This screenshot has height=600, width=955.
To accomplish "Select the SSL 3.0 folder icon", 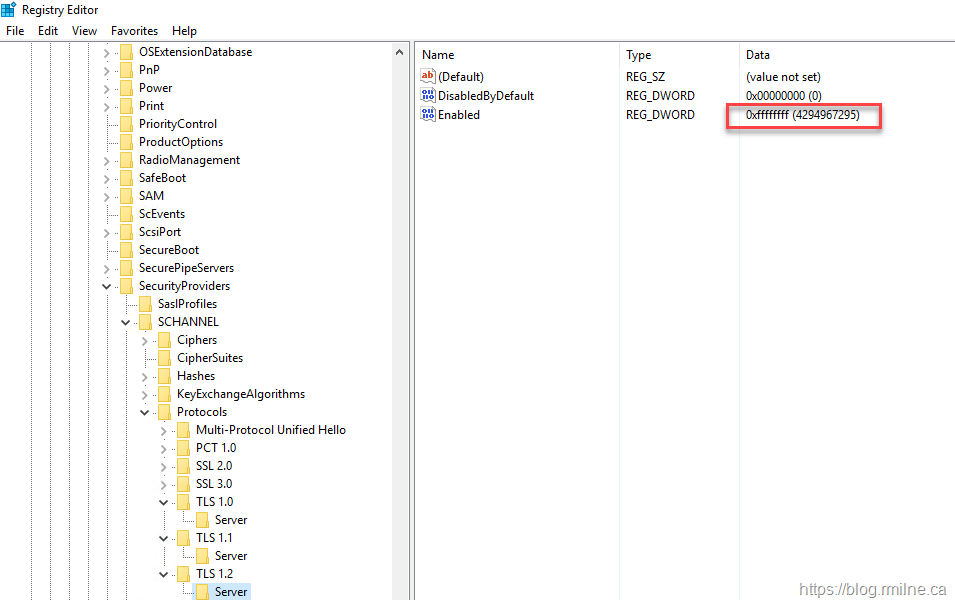I will coord(183,484).
